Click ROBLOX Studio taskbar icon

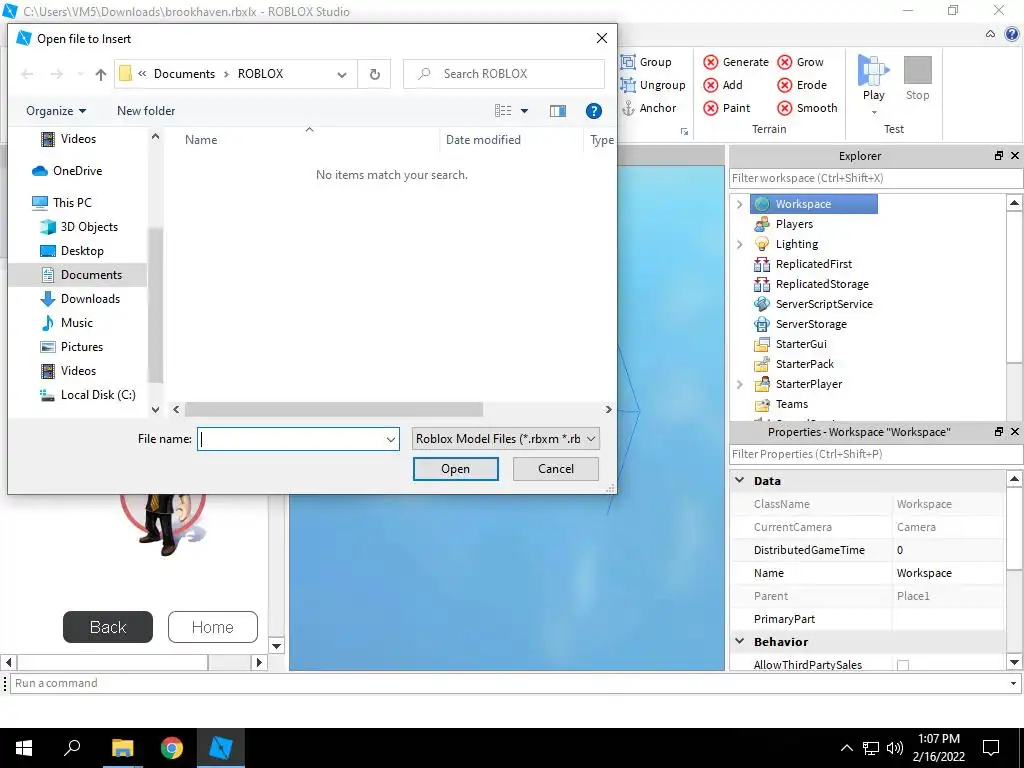(x=221, y=748)
